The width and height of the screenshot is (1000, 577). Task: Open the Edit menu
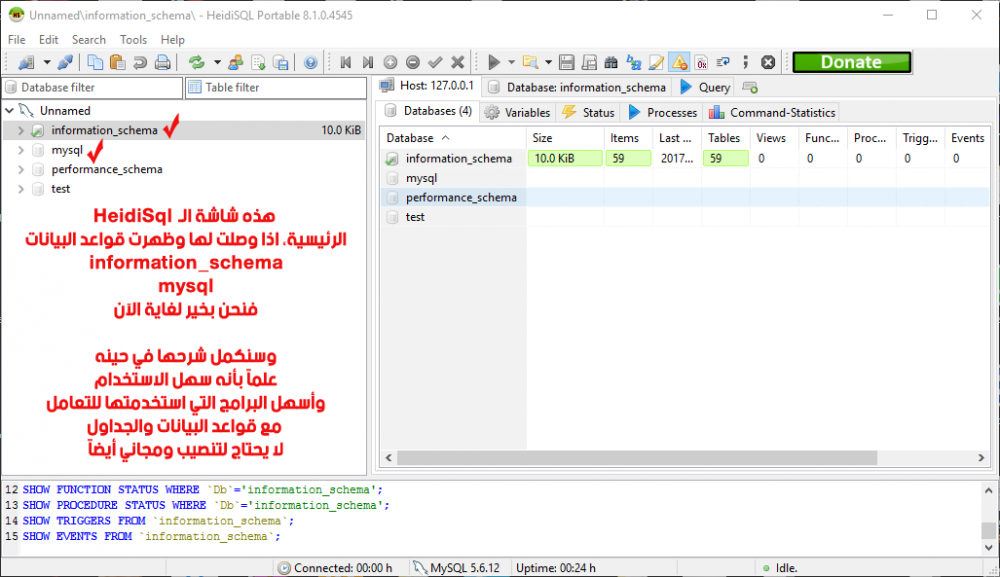[48, 40]
